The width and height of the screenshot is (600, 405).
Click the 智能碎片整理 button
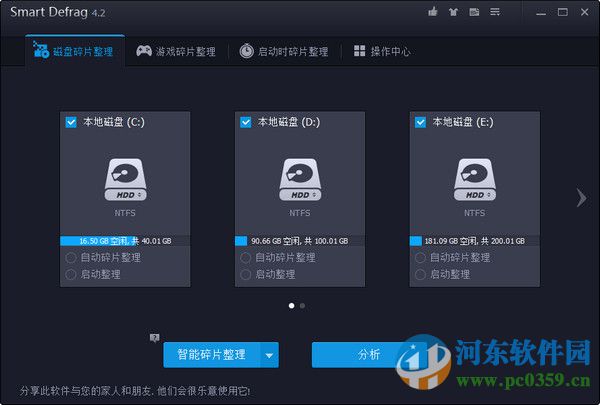pyautogui.click(x=212, y=355)
